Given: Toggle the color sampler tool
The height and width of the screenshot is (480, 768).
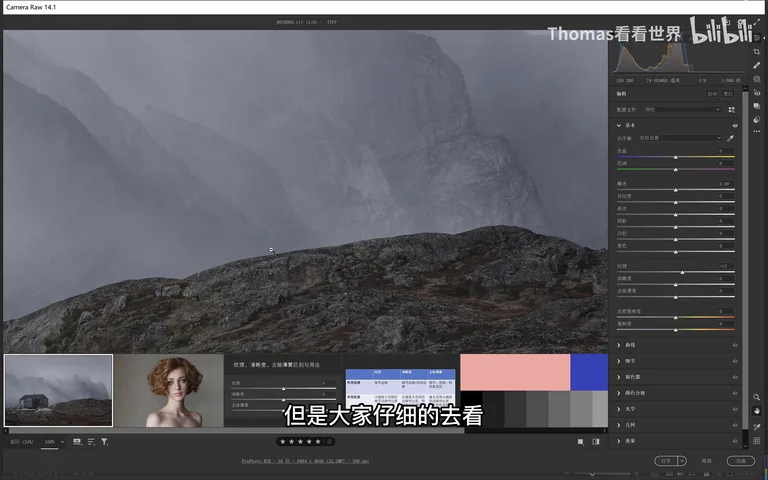Looking at the screenshot, I should (x=757, y=427).
